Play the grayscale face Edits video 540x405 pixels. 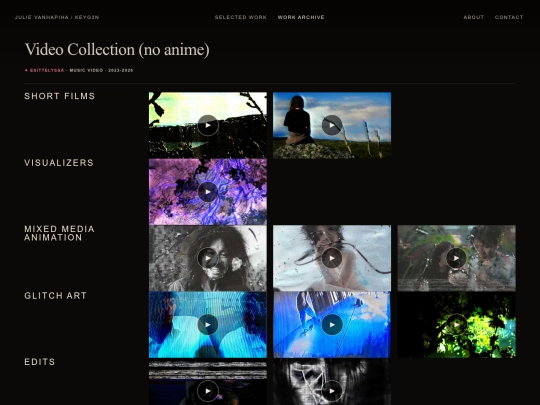[x=332, y=391]
